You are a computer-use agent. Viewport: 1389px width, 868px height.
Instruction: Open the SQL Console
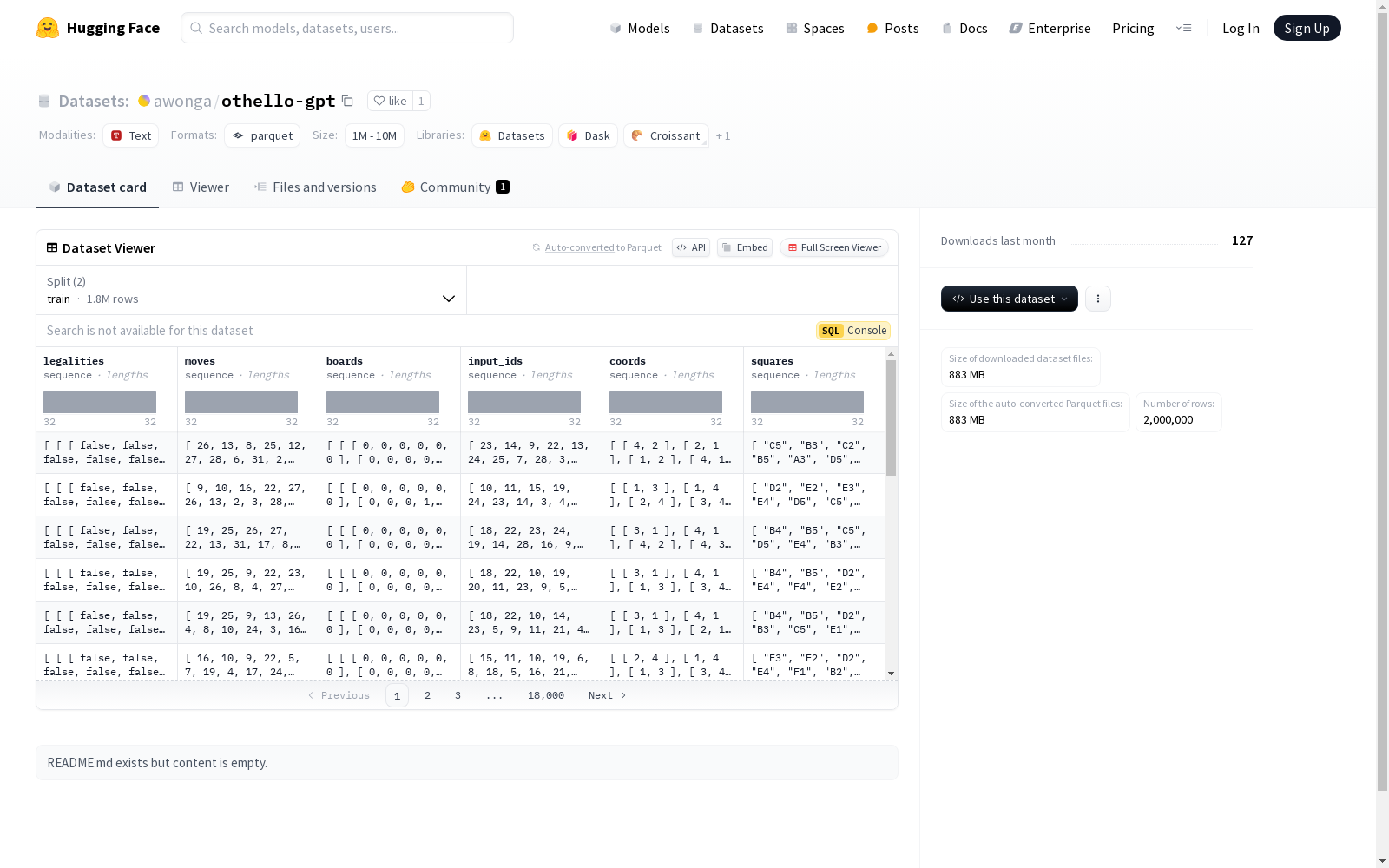tap(853, 331)
